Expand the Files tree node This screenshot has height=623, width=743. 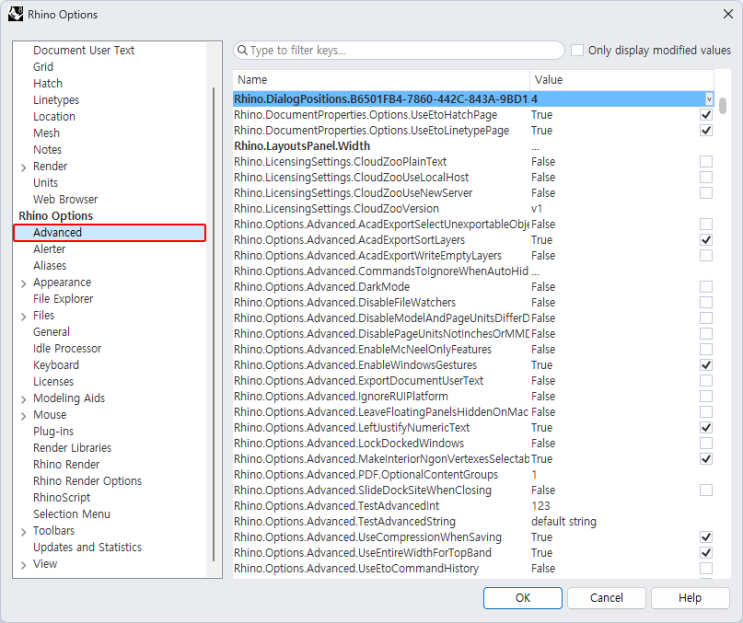tap(23, 316)
